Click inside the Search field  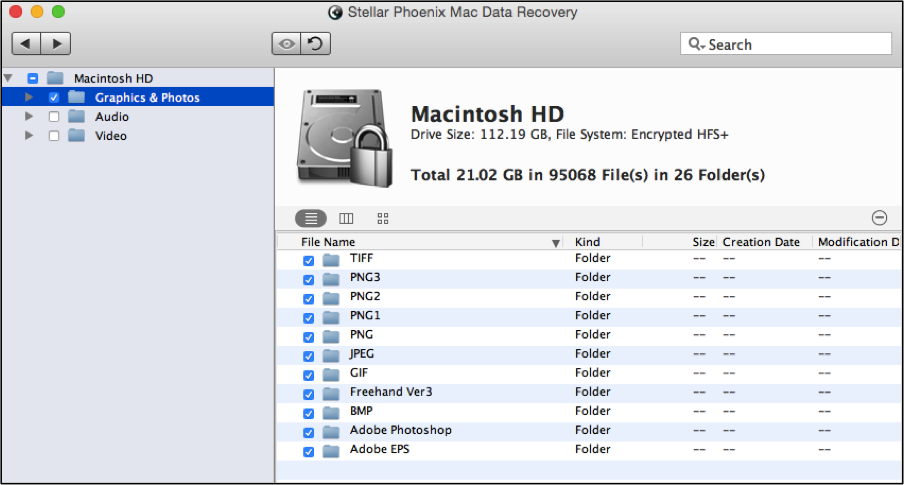point(786,44)
